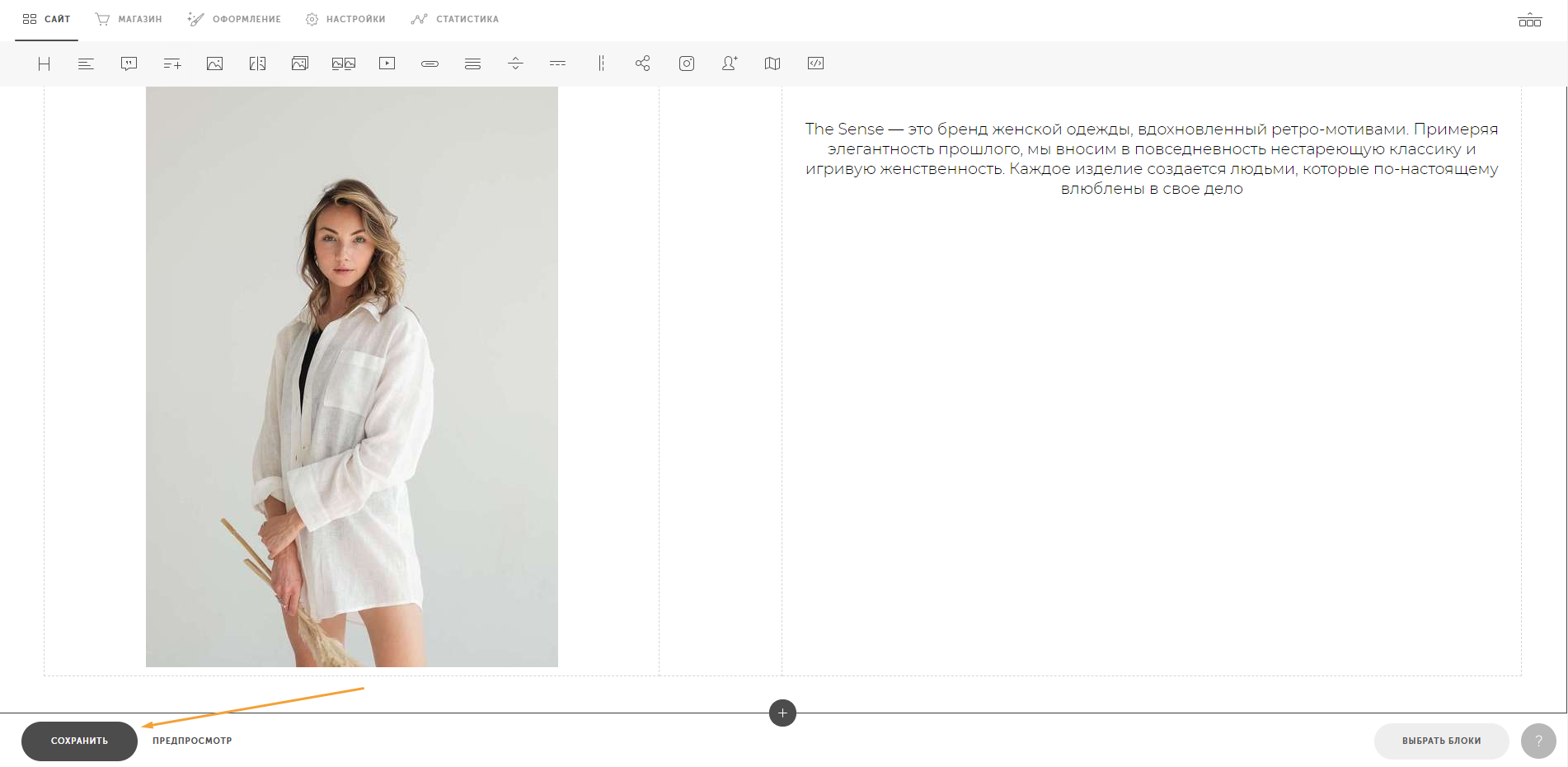Insert the form lines block

point(473,64)
